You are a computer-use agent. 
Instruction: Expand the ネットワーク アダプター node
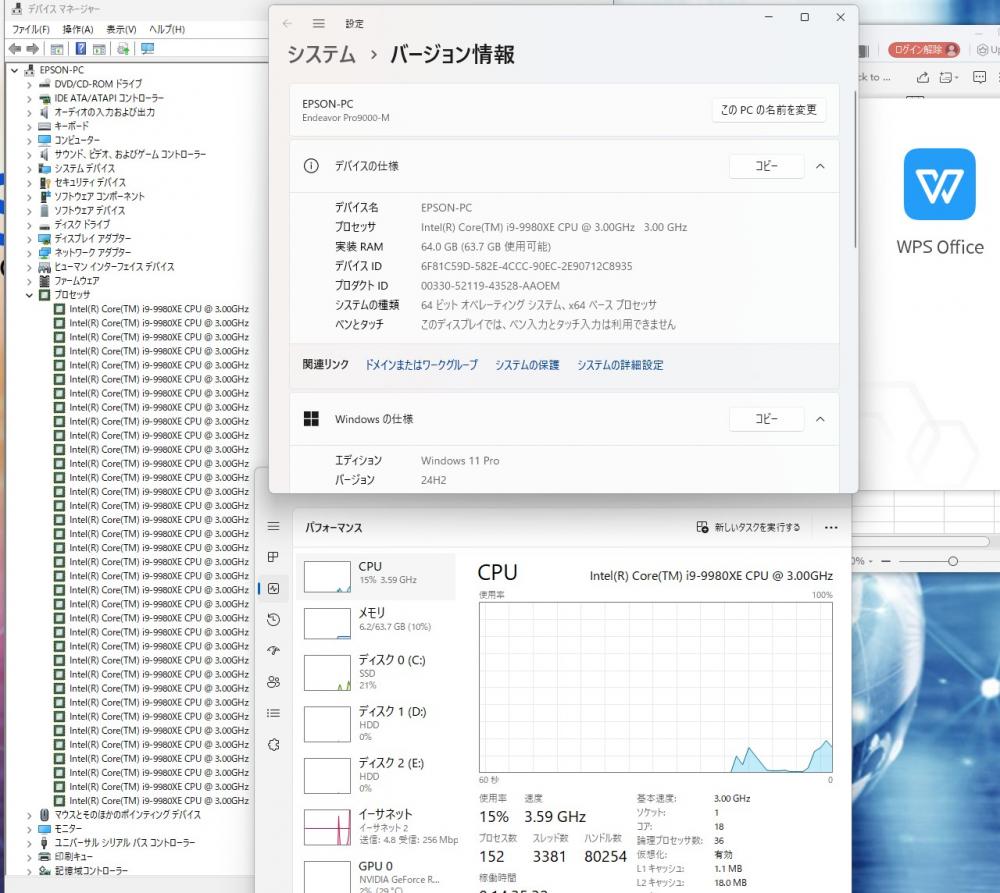pos(29,253)
